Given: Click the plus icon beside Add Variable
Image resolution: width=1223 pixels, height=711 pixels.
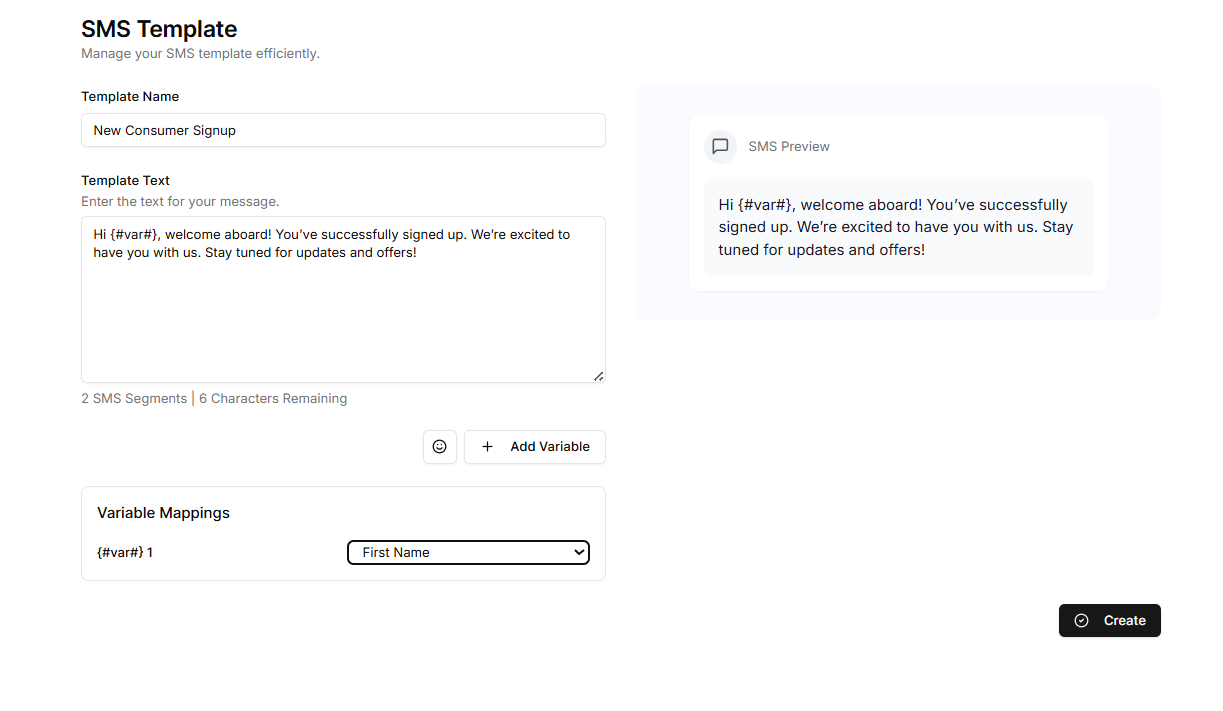Looking at the screenshot, I should (487, 447).
